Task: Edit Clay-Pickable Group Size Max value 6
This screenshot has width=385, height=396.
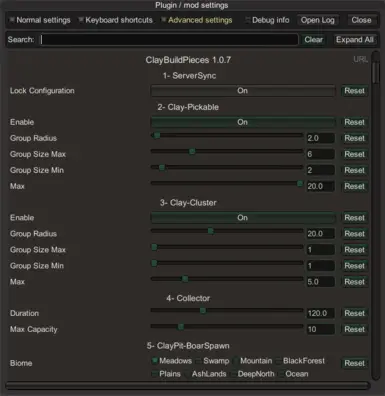Action: (x=320, y=154)
